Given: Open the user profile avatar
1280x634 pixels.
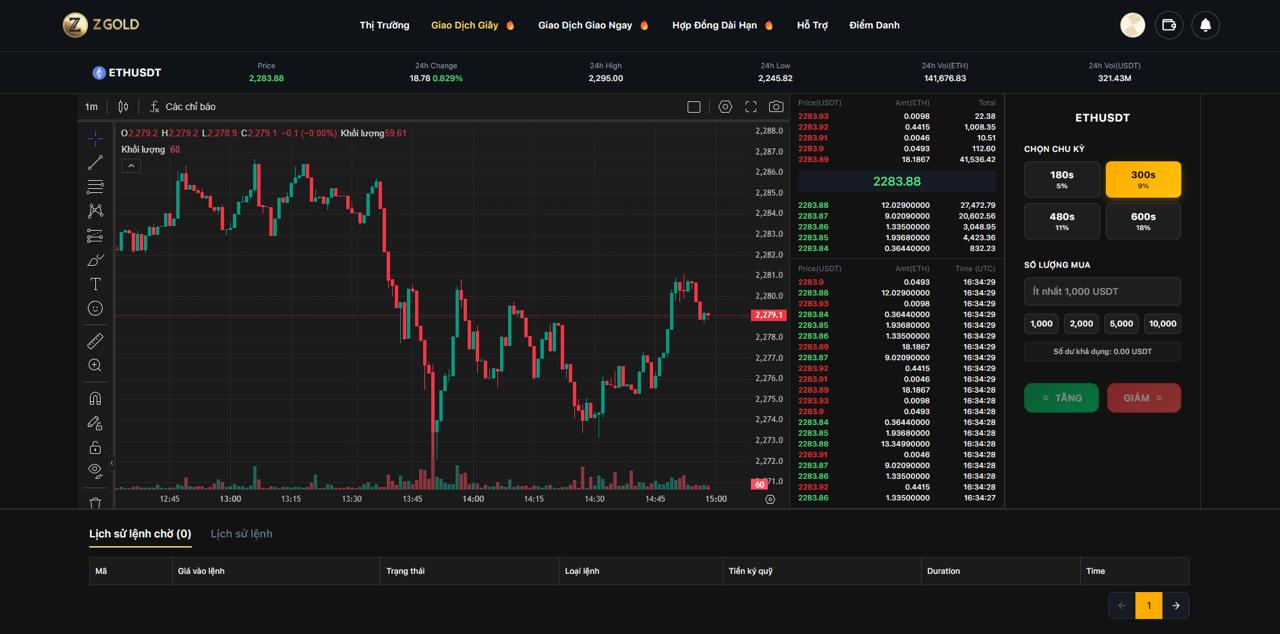Looking at the screenshot, I should pos(1132,25).
